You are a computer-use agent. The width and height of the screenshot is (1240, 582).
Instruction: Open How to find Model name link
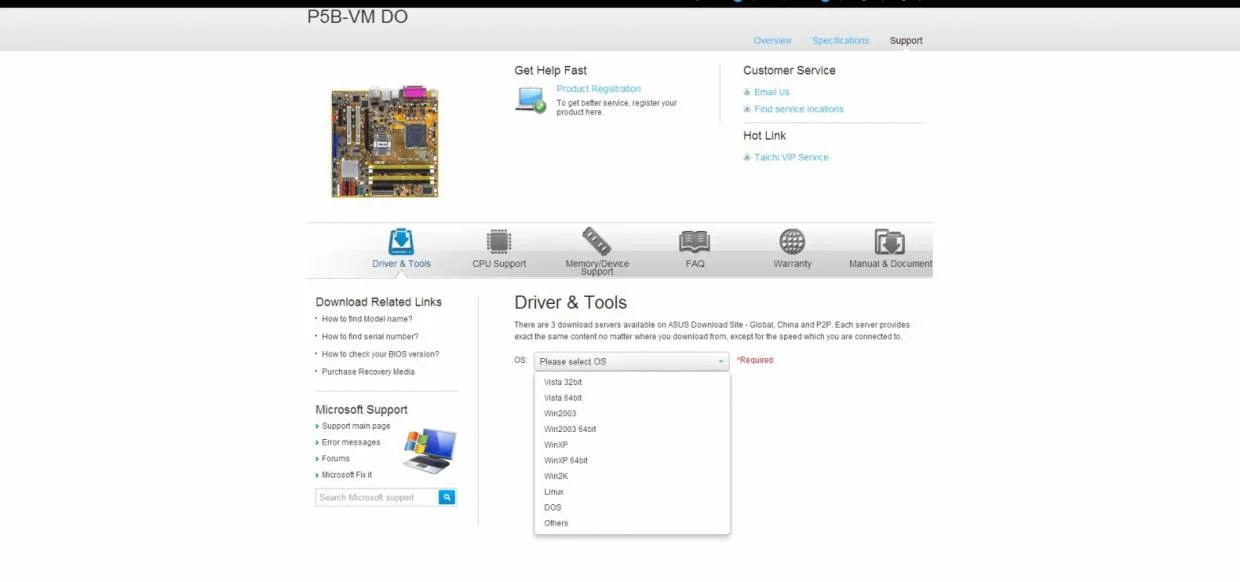coord(367,319)
